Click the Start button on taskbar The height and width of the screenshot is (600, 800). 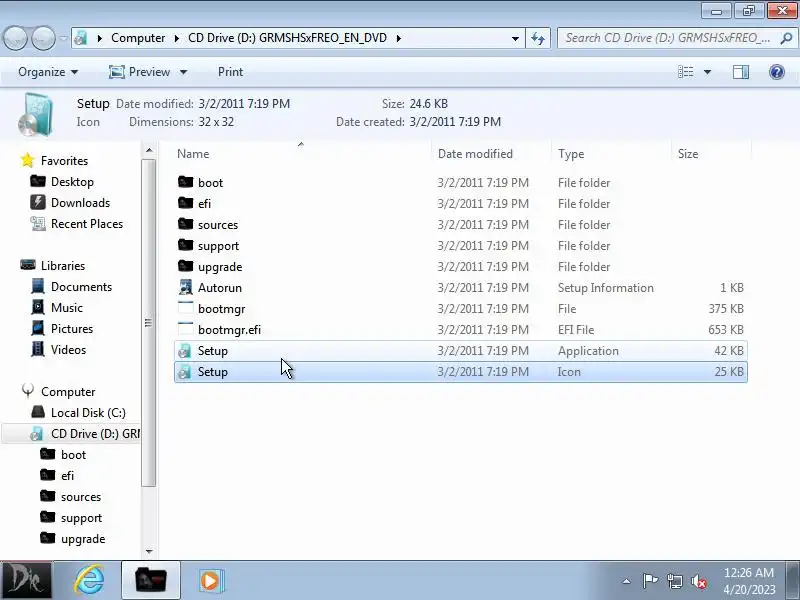[x=26, y=580]
